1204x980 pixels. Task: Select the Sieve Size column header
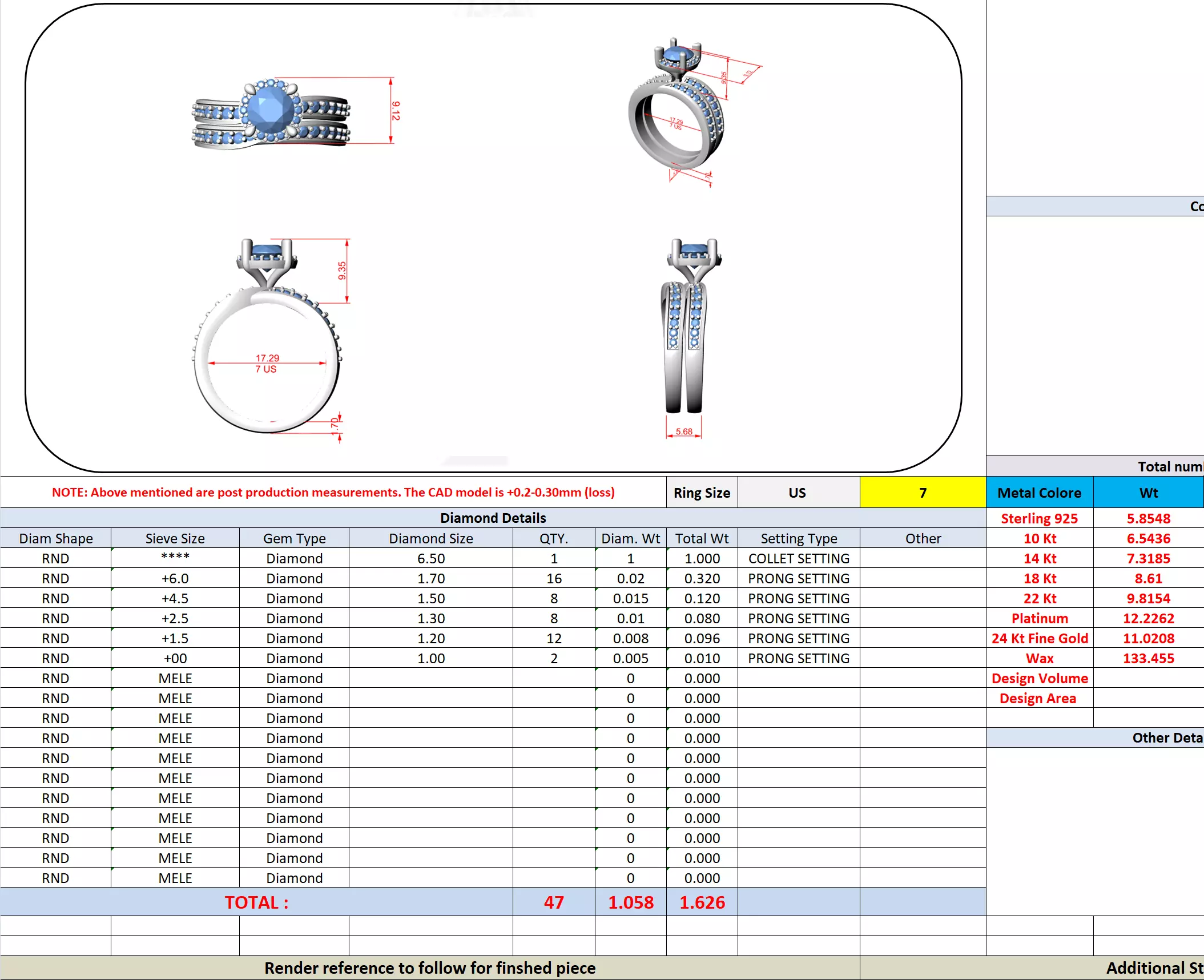pyautogui.click(x=175, y=538)
